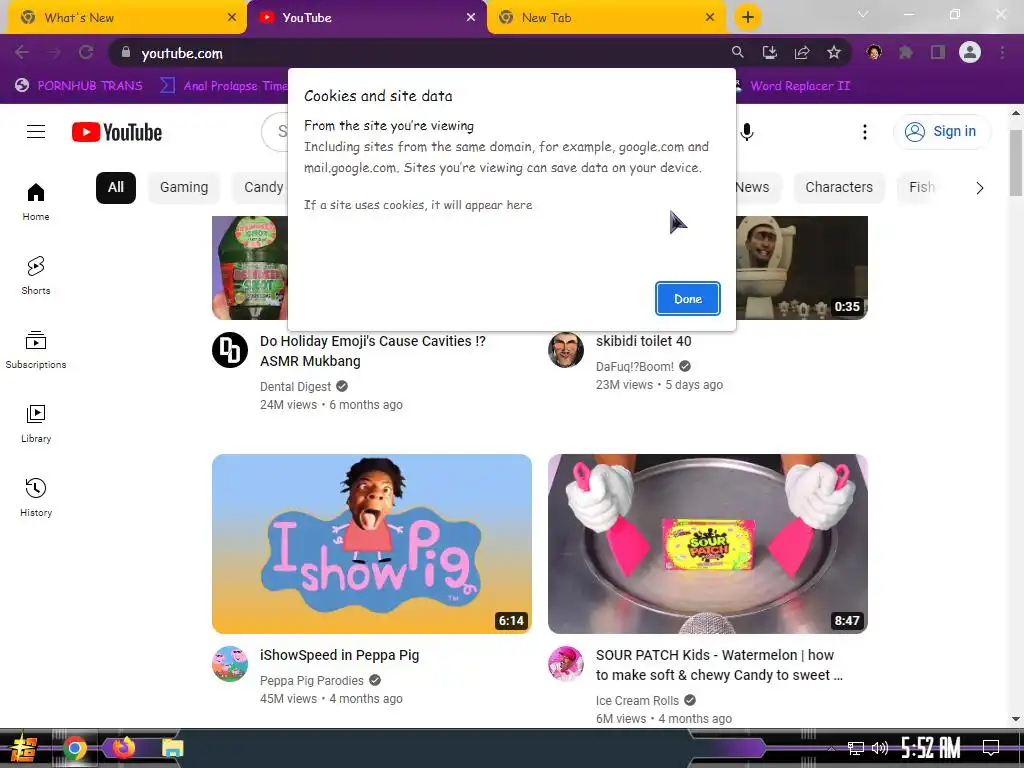Close the YouTube browser tab

click(471, 18)
